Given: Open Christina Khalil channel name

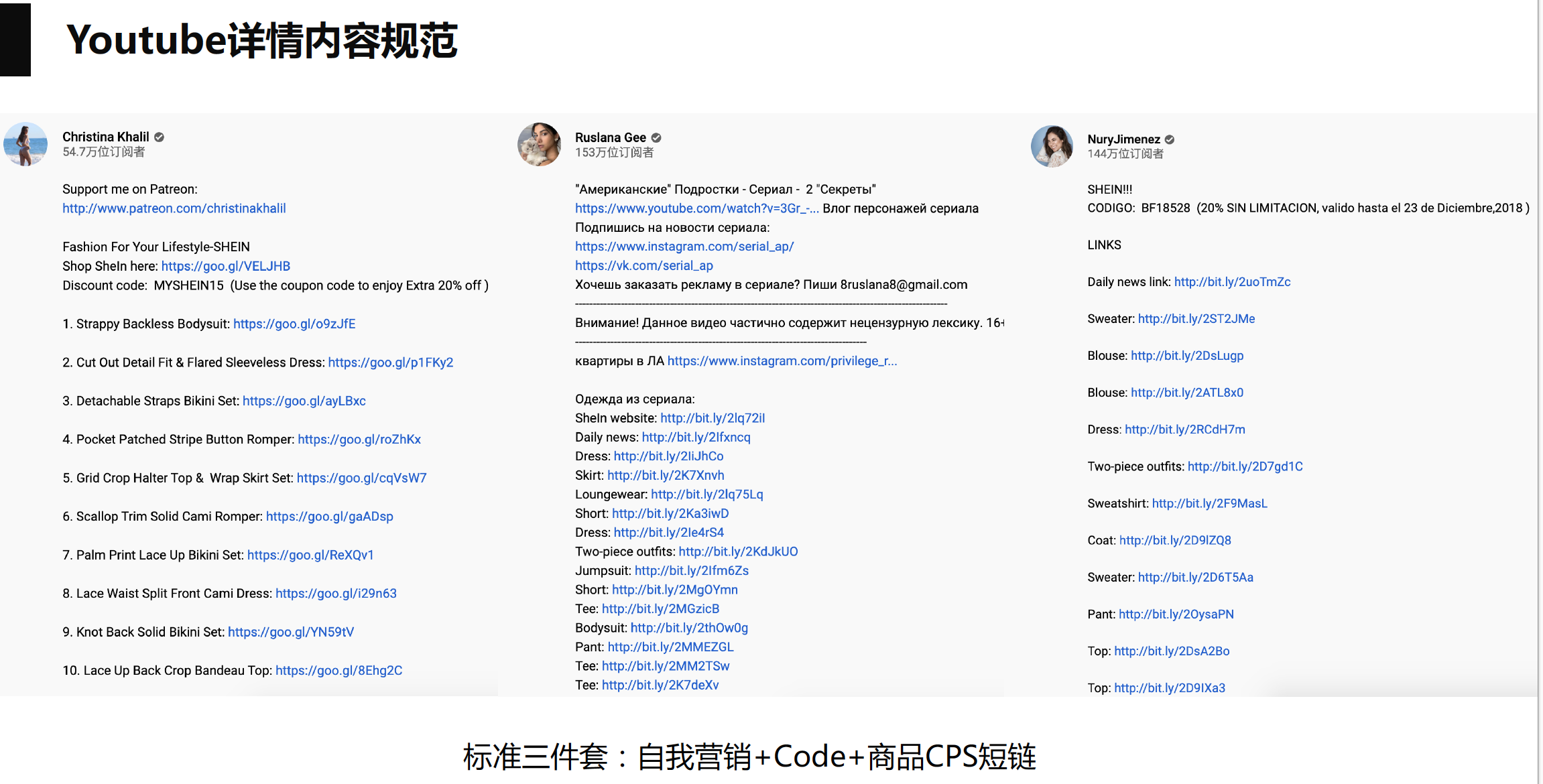Looking at the screenshot, I should click(x=106, y=137).
